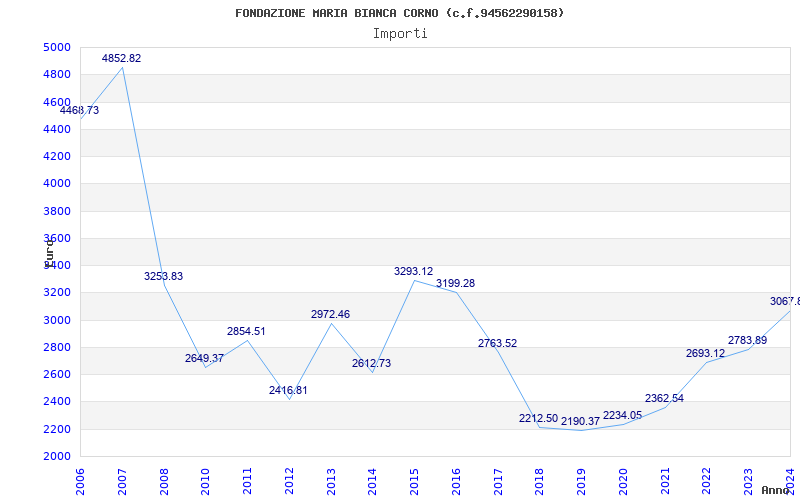Click the year label '2022'
Screen dimensions: 800x500
click(707, 482)
